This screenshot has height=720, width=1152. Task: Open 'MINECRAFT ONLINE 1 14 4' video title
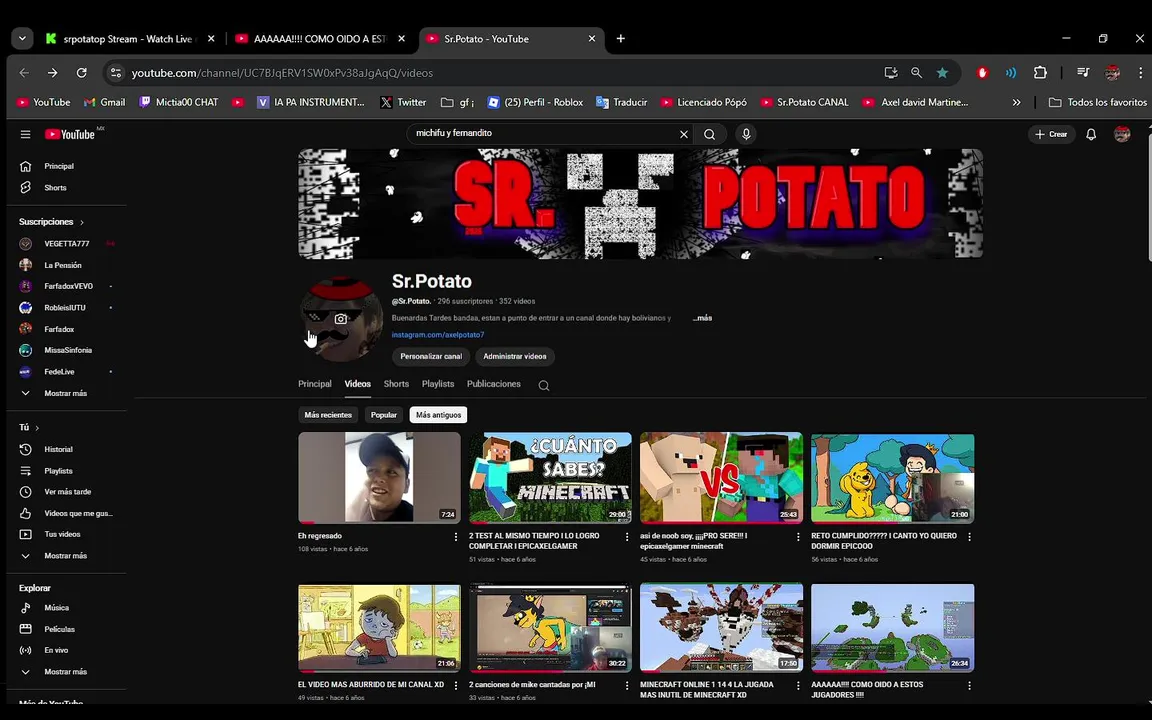707,690
